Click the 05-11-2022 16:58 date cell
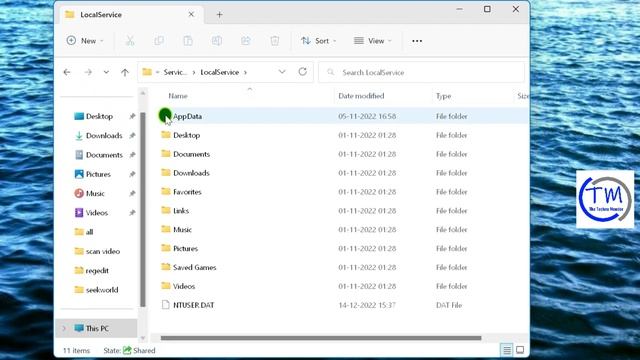 367,116
